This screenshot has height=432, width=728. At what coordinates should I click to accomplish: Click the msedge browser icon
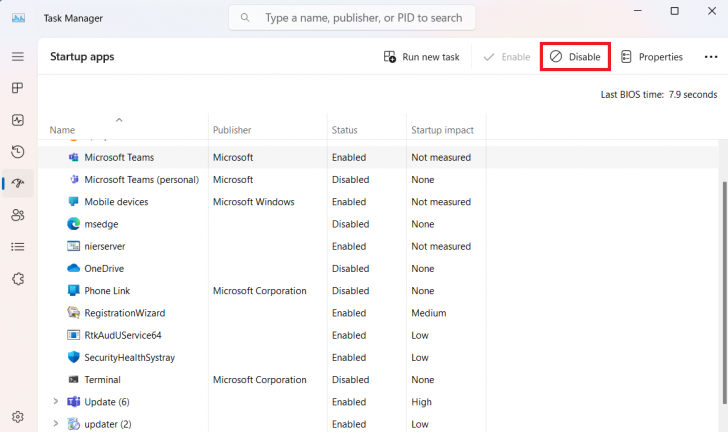(x=73, y=224)
